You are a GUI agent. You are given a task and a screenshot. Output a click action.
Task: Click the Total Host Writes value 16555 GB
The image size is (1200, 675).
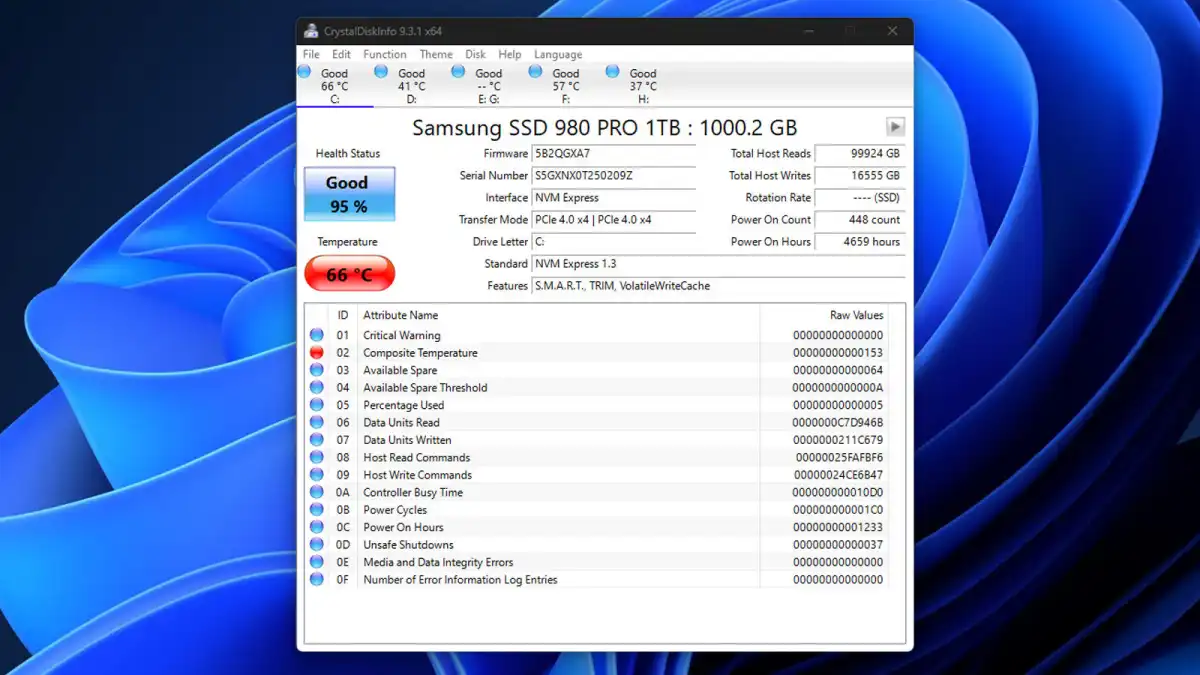860,176
